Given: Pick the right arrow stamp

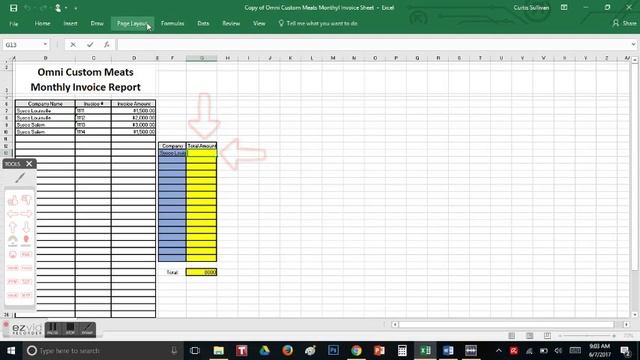Looking at the screenshot, I should (x=27, y=214).
